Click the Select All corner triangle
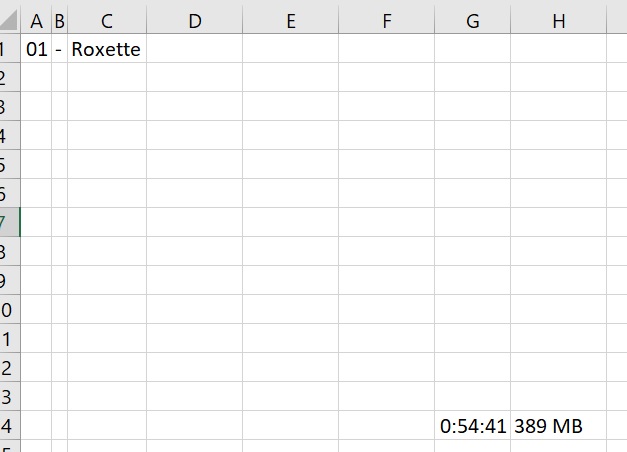 pyautogui.click(x=9, y=20)
